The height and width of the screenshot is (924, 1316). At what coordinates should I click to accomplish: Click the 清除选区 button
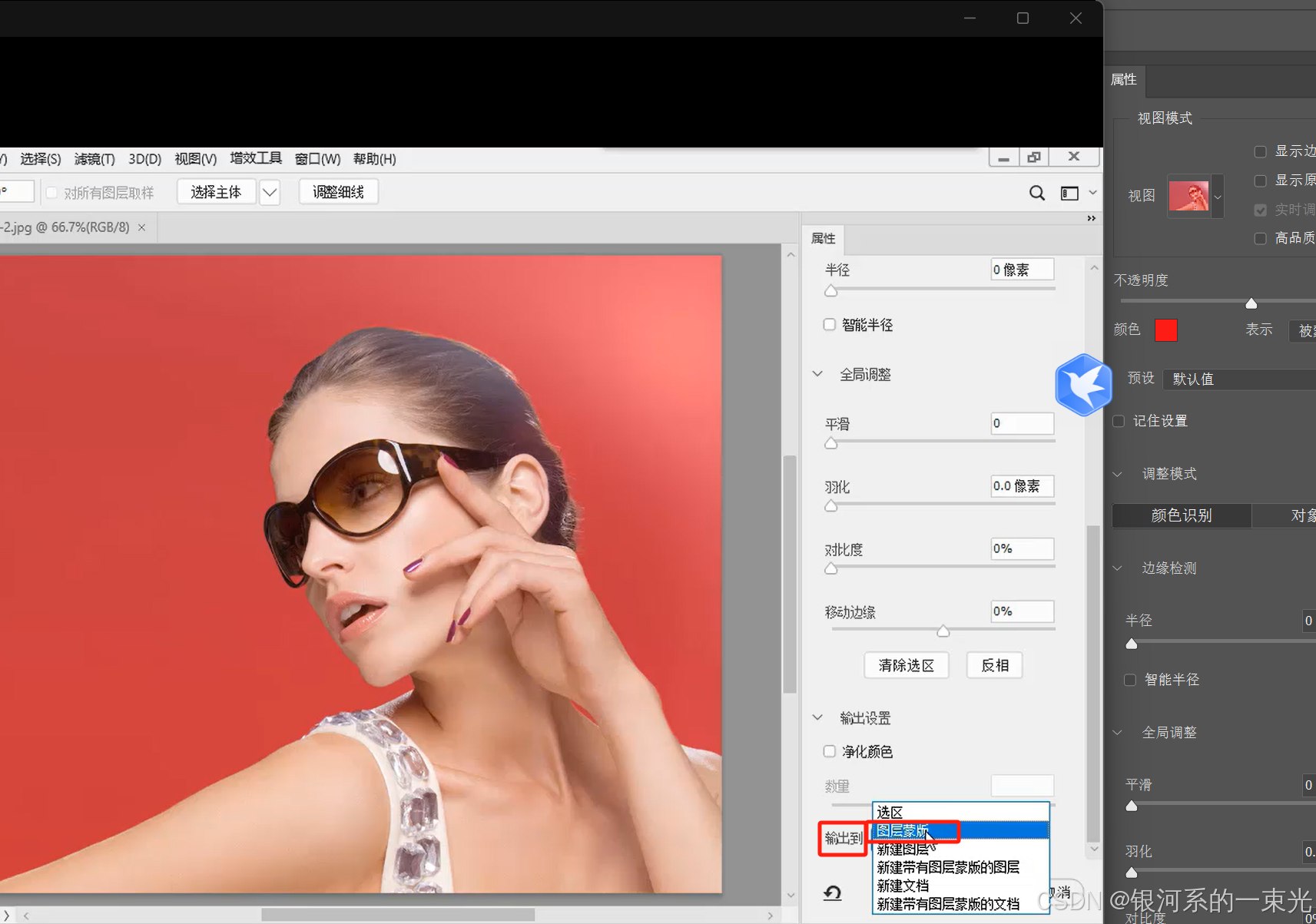point(907,665)
